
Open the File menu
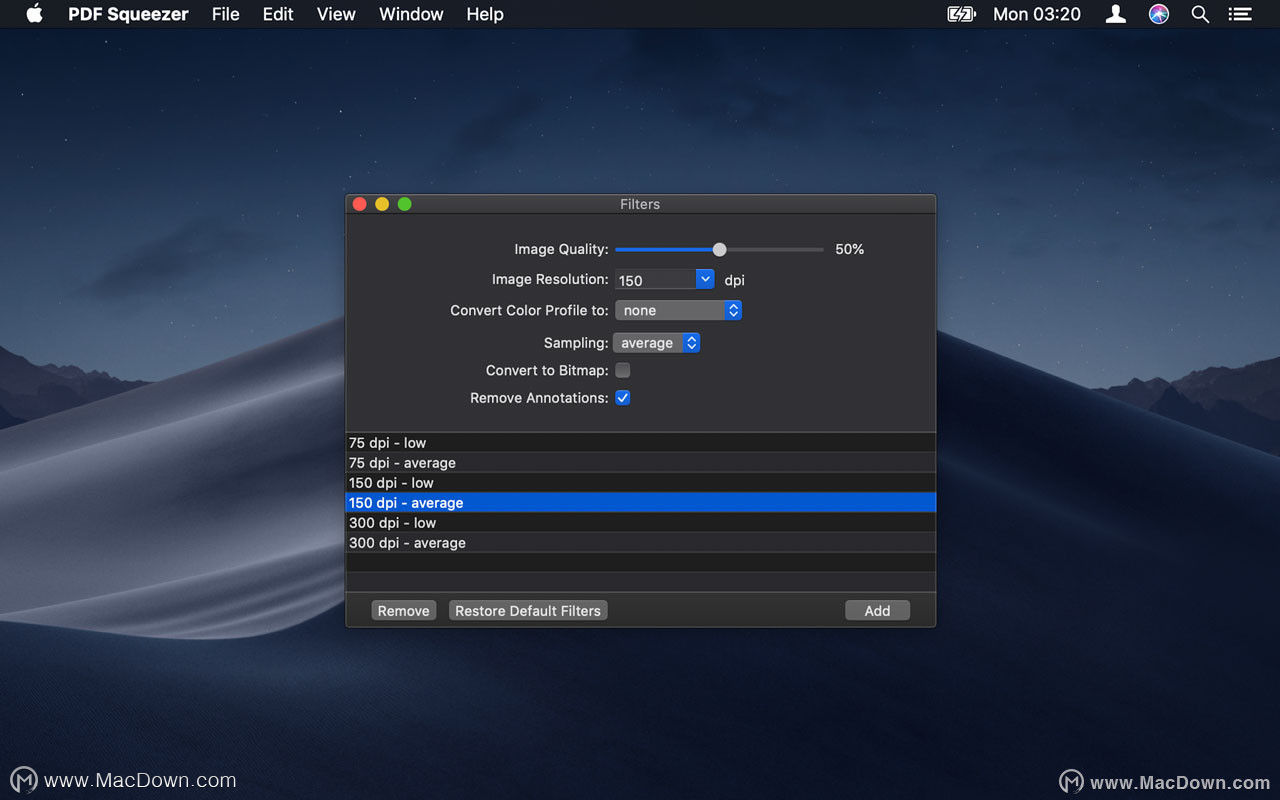click(226, 14)
